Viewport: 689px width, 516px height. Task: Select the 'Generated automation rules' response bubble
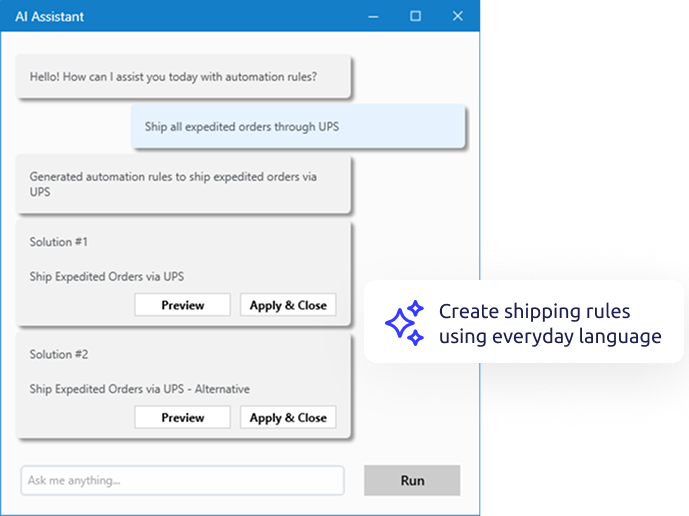coord(184,184)
